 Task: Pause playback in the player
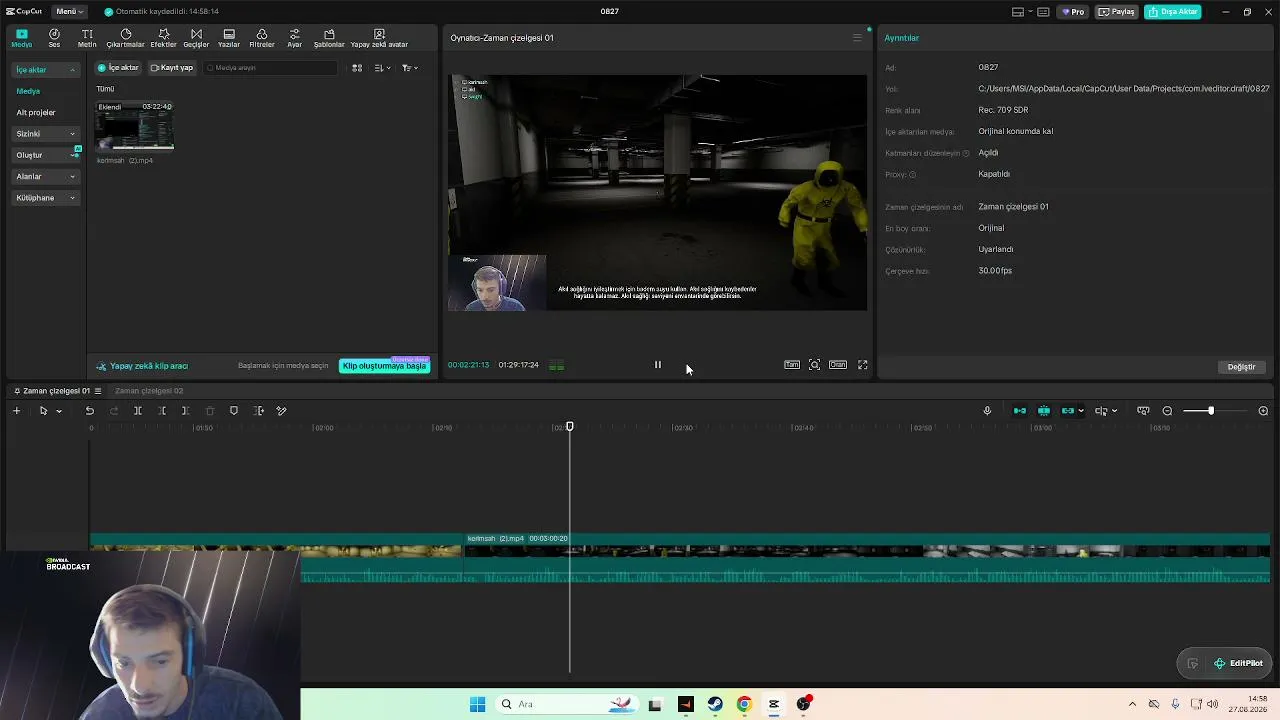pyautogui.click(x=657, y=365)
